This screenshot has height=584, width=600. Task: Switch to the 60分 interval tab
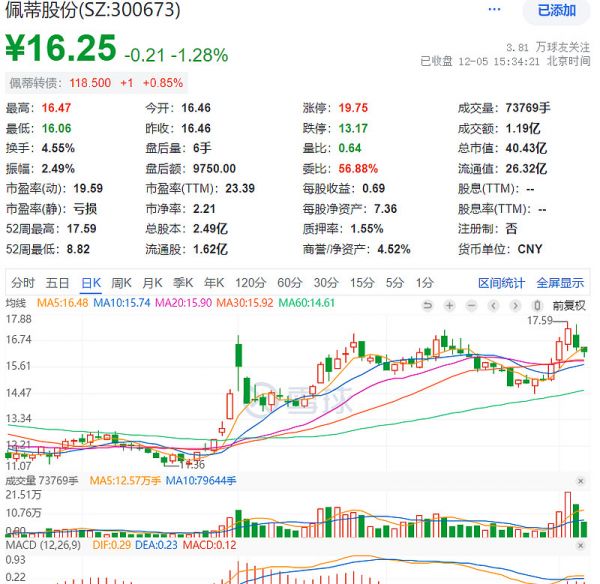tap(290, 283)
